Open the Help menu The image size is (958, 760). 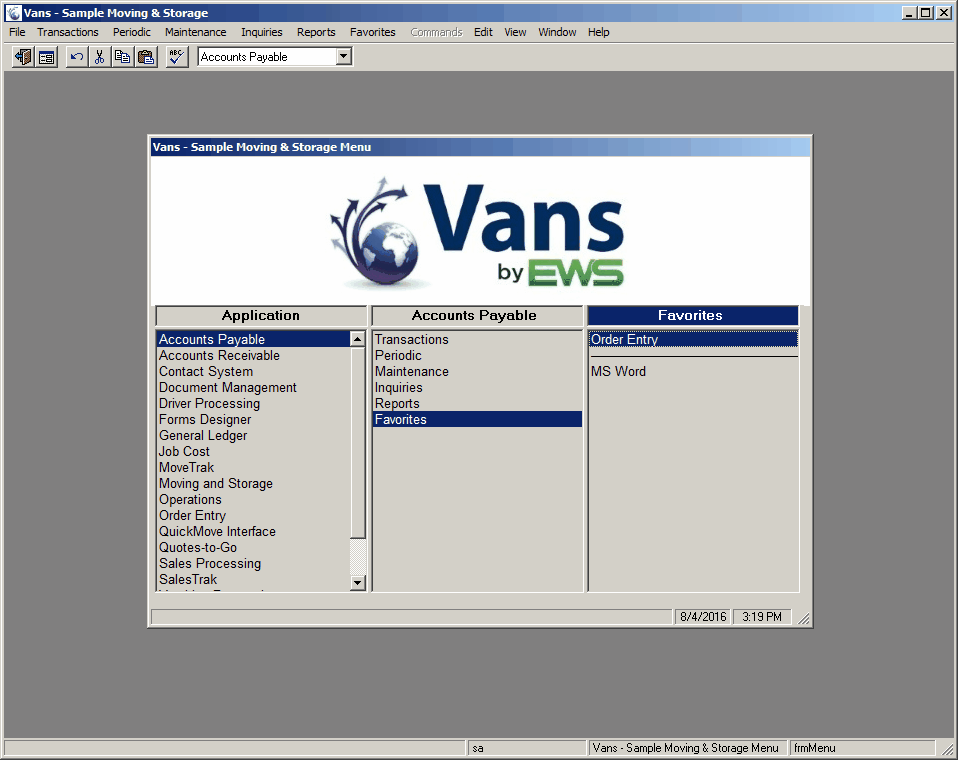[x=599, y=32]
